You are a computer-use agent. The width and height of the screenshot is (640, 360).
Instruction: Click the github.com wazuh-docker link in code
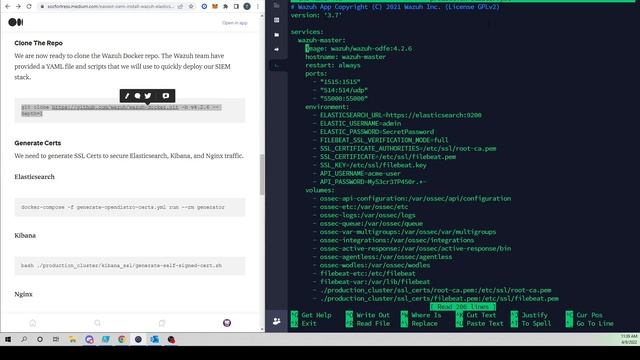[x=115, y=107]
